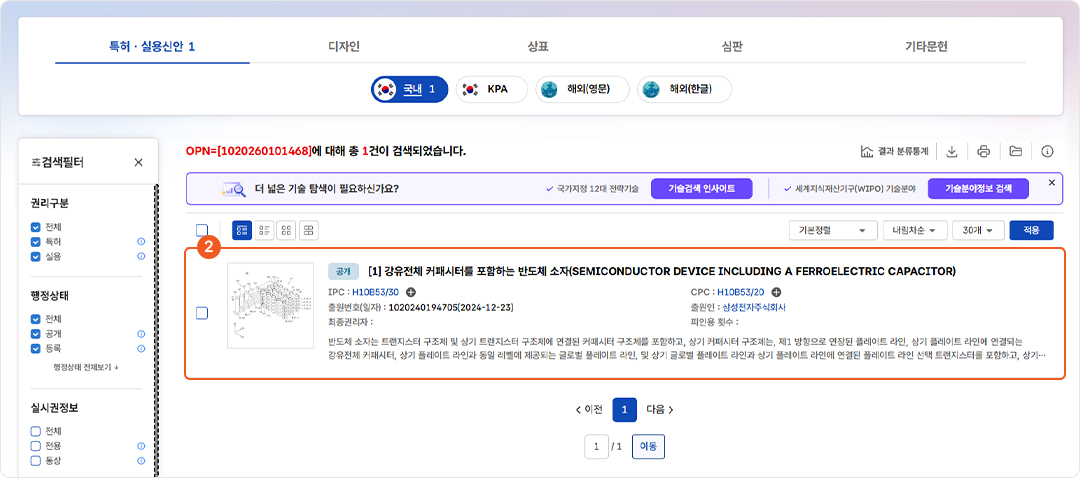Click the info circle icon in results toolbar
Viewport: 1080px width, 478px height.
click(1048, 151)
